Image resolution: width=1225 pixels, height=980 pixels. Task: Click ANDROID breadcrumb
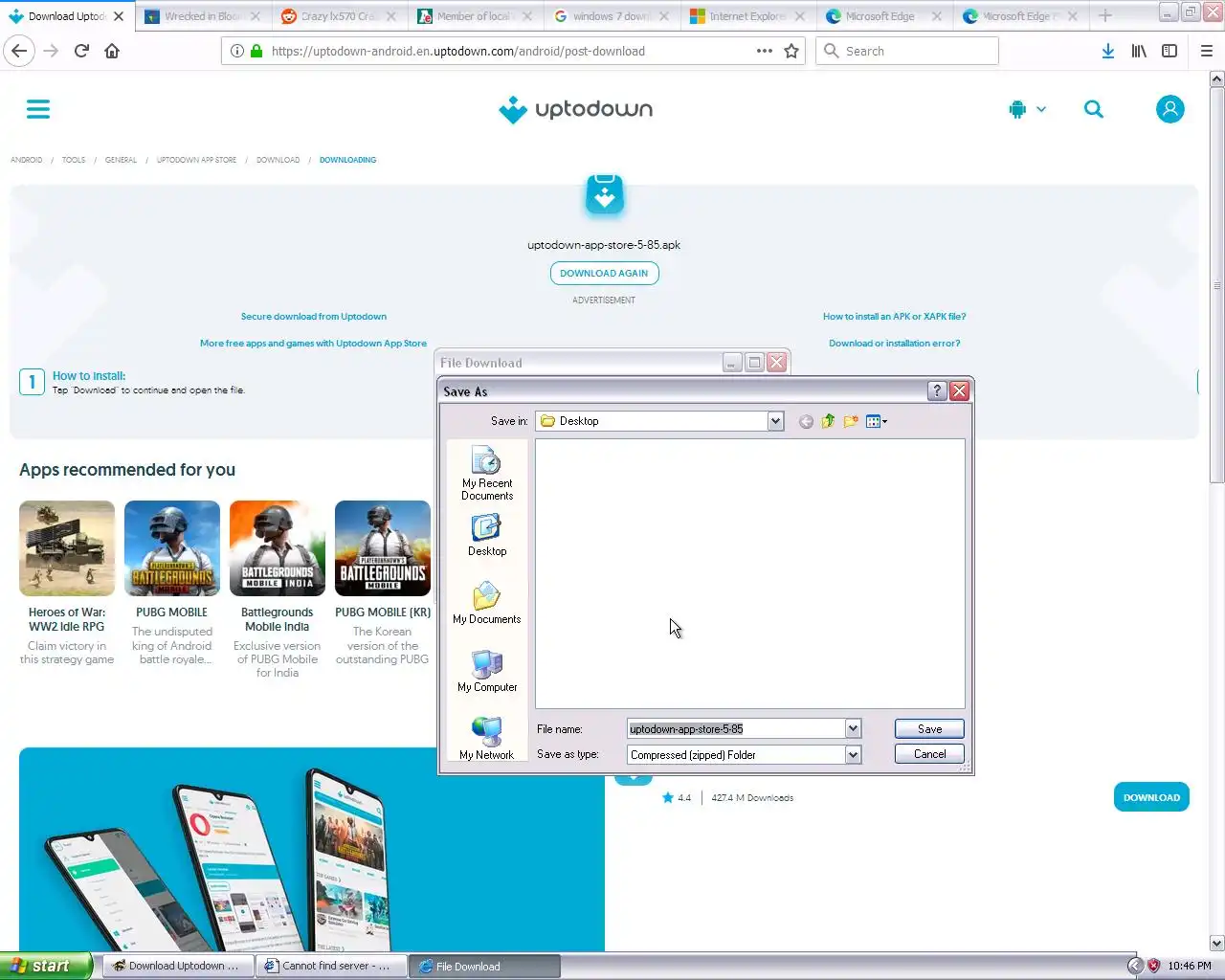(27, 160)
